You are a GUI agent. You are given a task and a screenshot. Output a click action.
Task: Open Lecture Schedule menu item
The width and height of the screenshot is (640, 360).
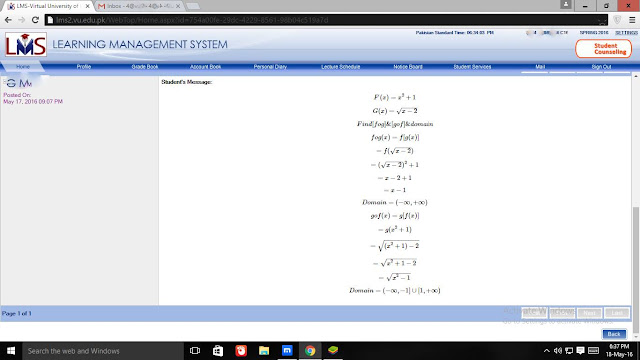click(340, 67)
